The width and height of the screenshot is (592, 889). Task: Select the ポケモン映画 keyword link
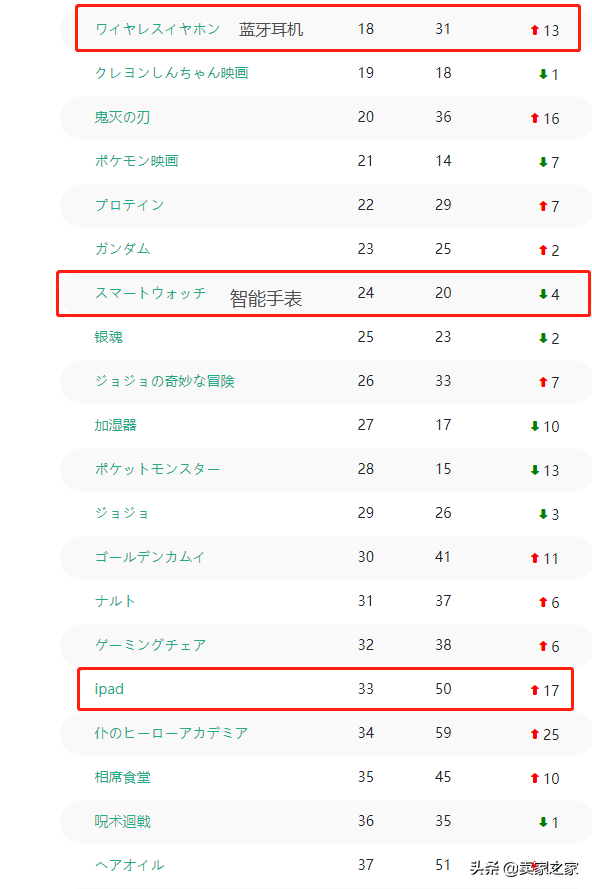tap(136, 161)
